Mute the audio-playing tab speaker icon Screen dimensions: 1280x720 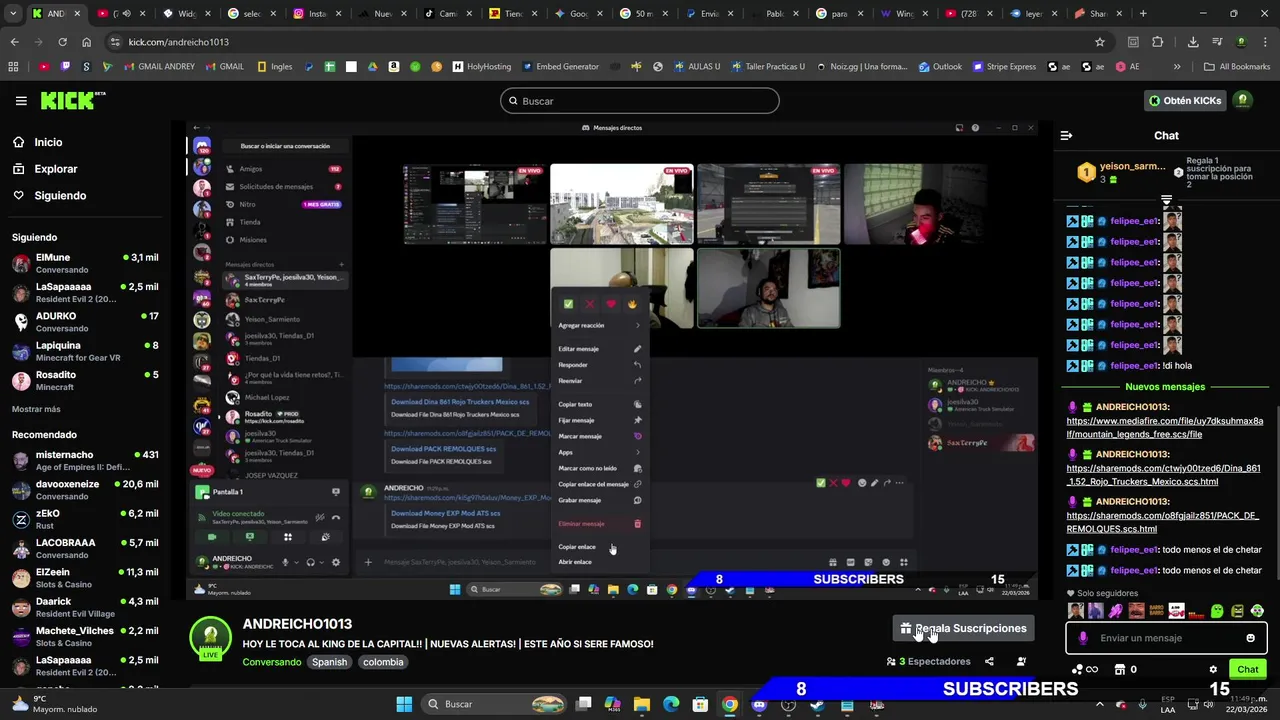127,14
